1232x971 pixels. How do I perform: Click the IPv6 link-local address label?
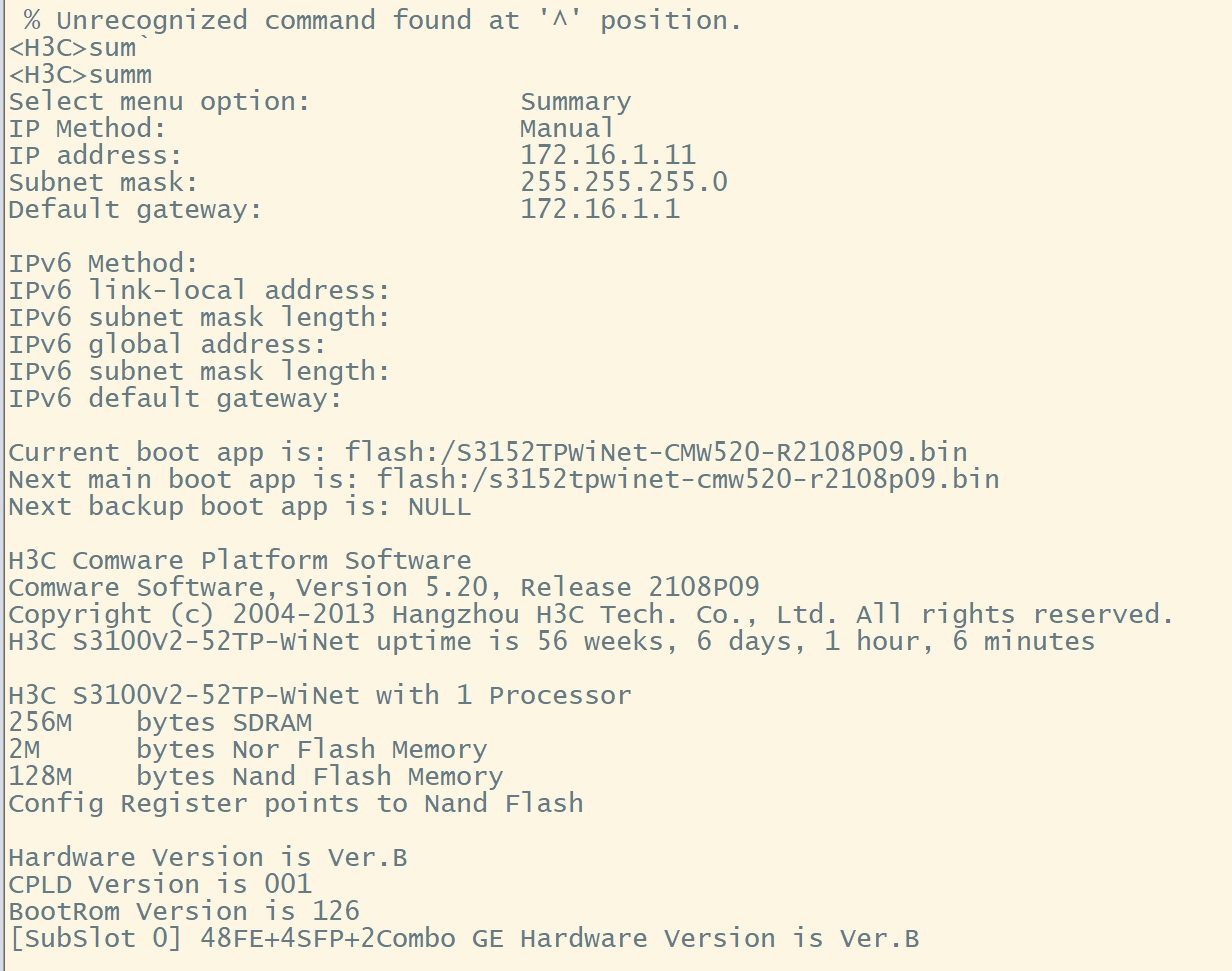coord(199,290)
